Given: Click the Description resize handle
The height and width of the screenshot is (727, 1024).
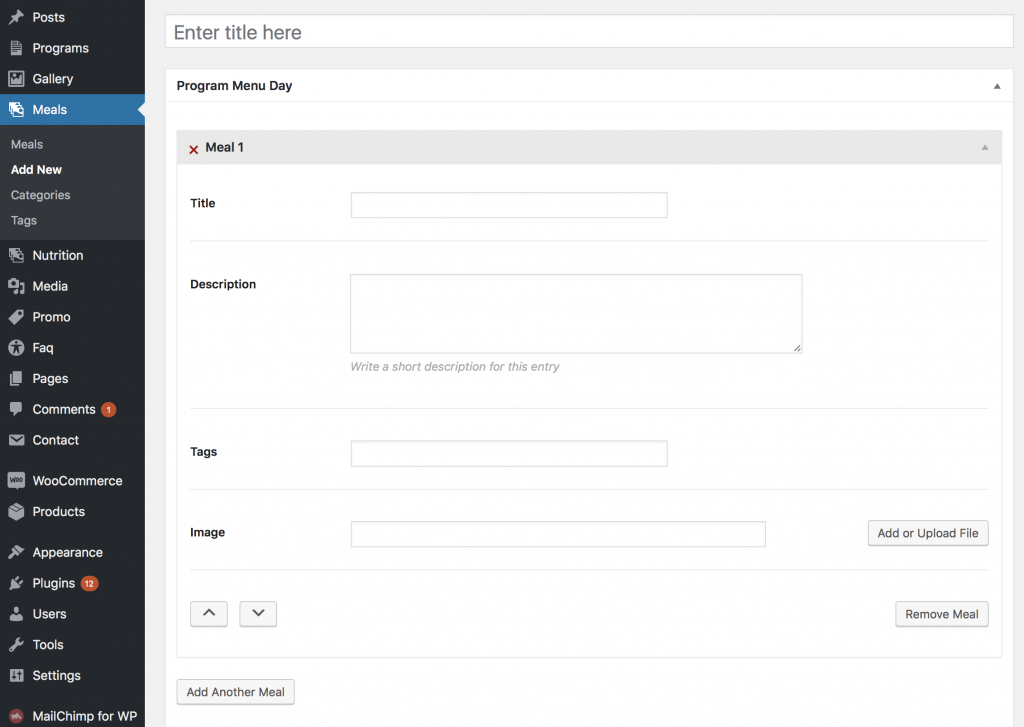Looking at the screenshot, I should pos(797,348).
